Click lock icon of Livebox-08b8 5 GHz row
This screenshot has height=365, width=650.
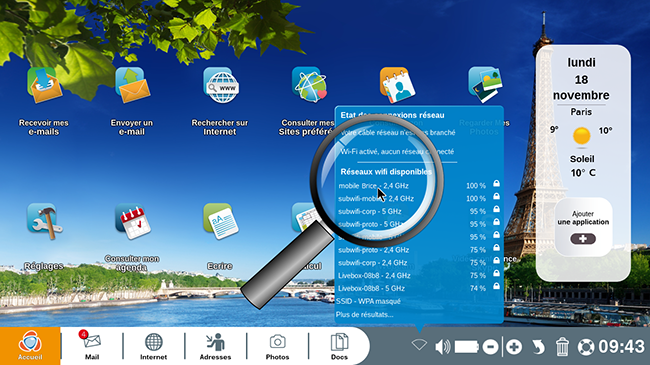click(496, 286)
